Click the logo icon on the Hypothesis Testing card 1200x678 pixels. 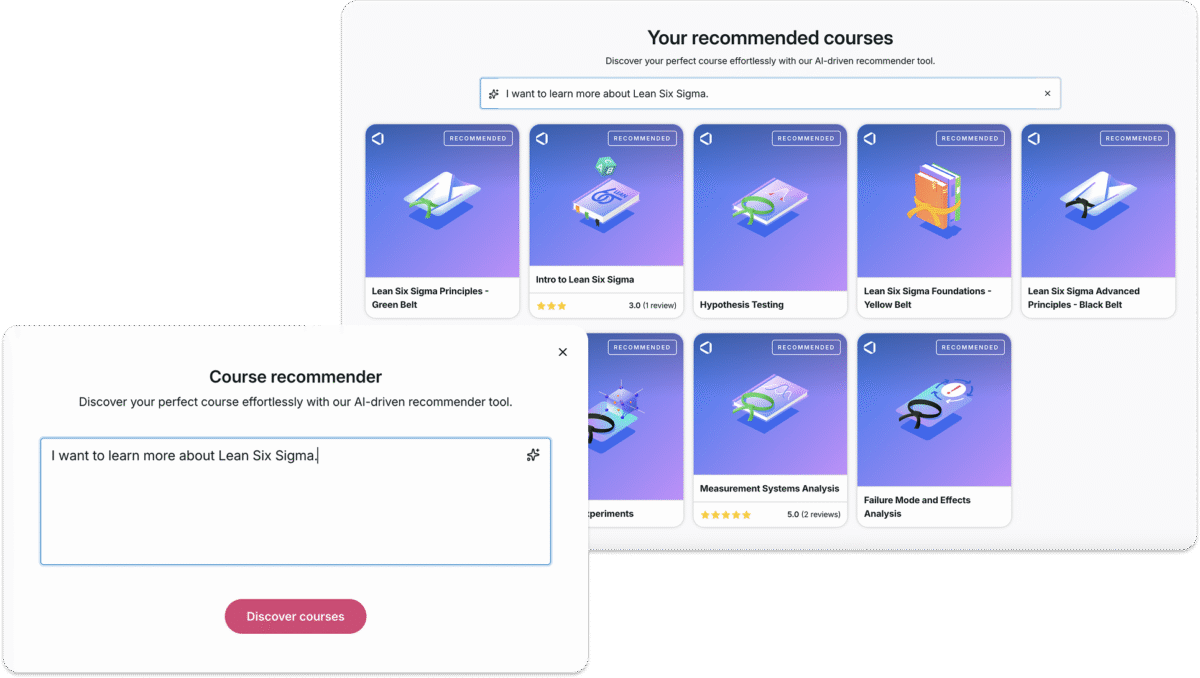[x=706, y=138]
